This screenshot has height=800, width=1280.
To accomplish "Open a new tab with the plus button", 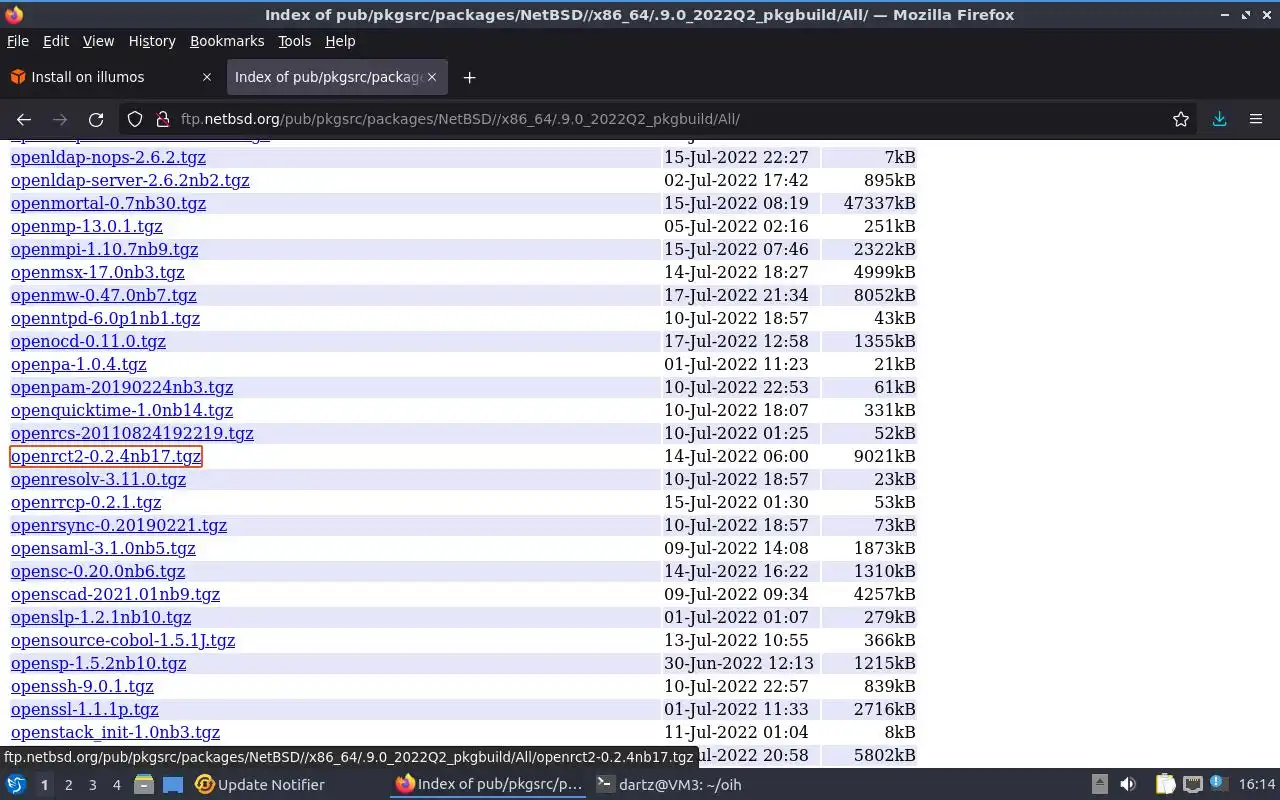I will [469, 77].
